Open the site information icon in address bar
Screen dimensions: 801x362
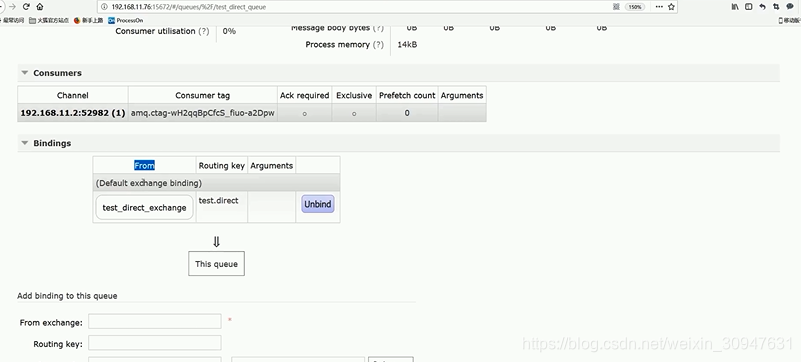[x=105, y=7]
